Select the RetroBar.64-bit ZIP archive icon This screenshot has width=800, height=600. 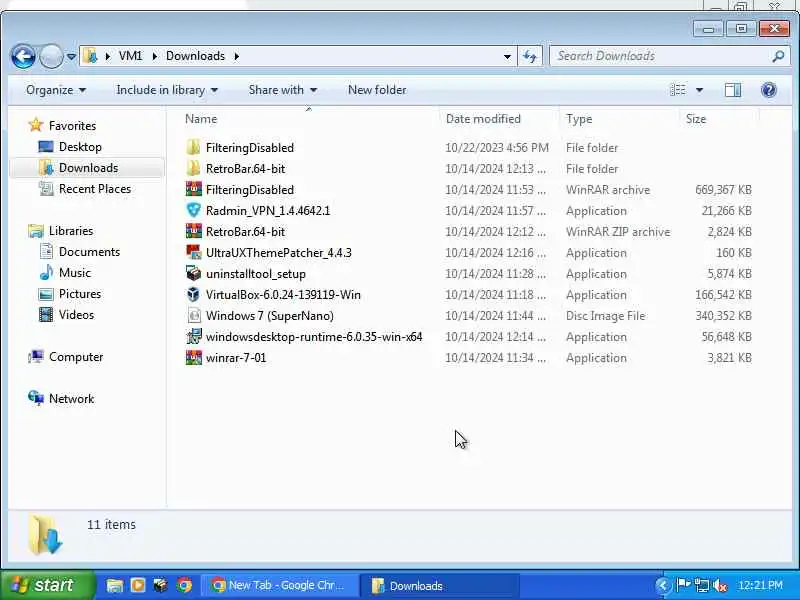tap(193, 231)
